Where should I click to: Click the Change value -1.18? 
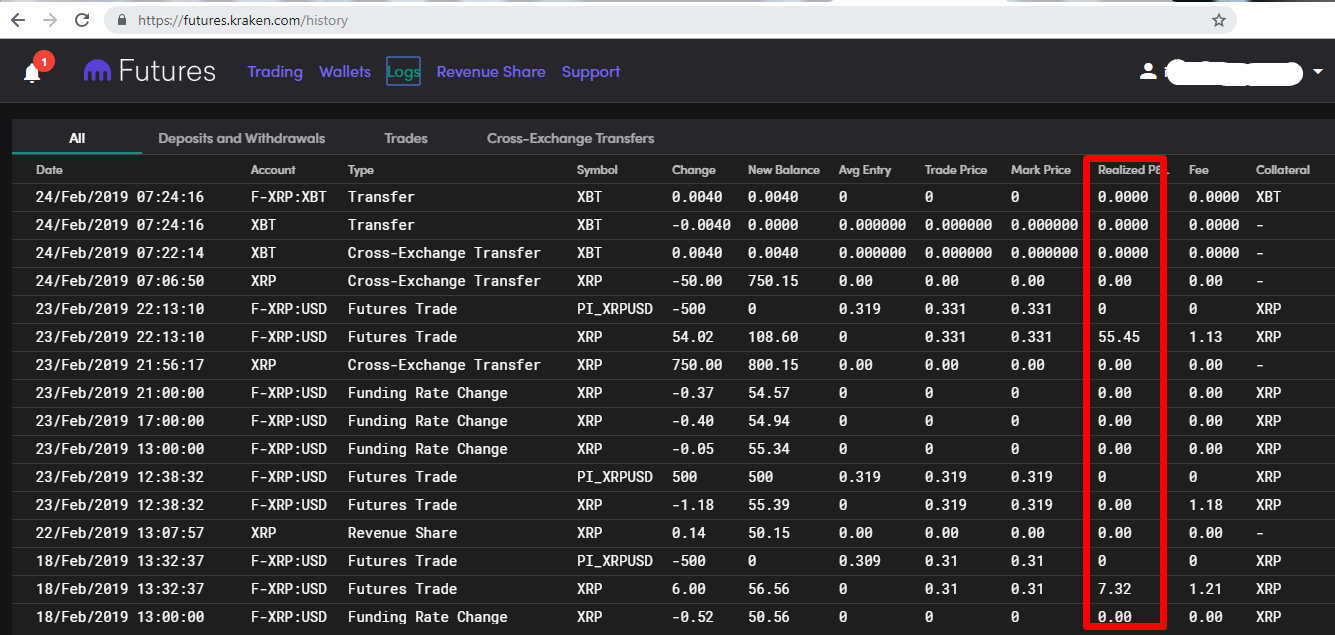click(x=693, y=505)
